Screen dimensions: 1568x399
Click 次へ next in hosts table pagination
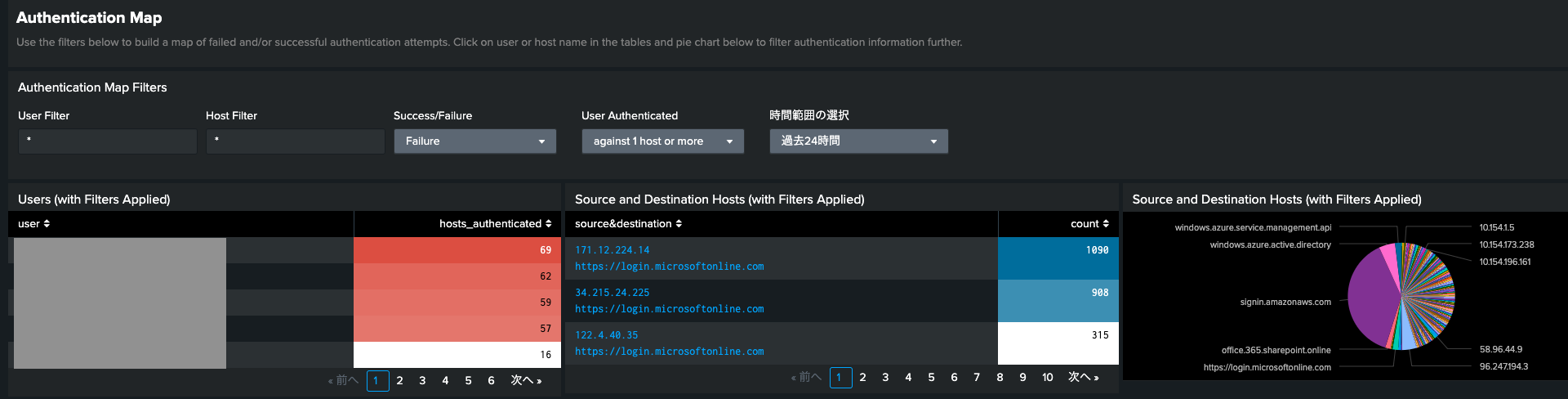tap(1084, 378)
